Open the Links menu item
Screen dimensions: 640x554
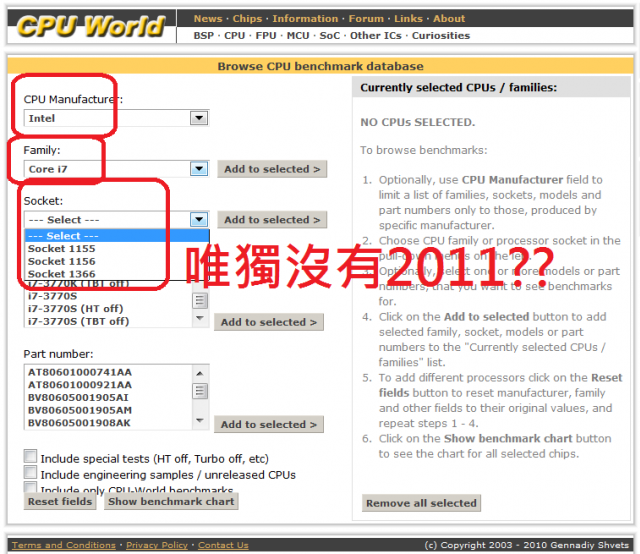click(x=408, y=18)
